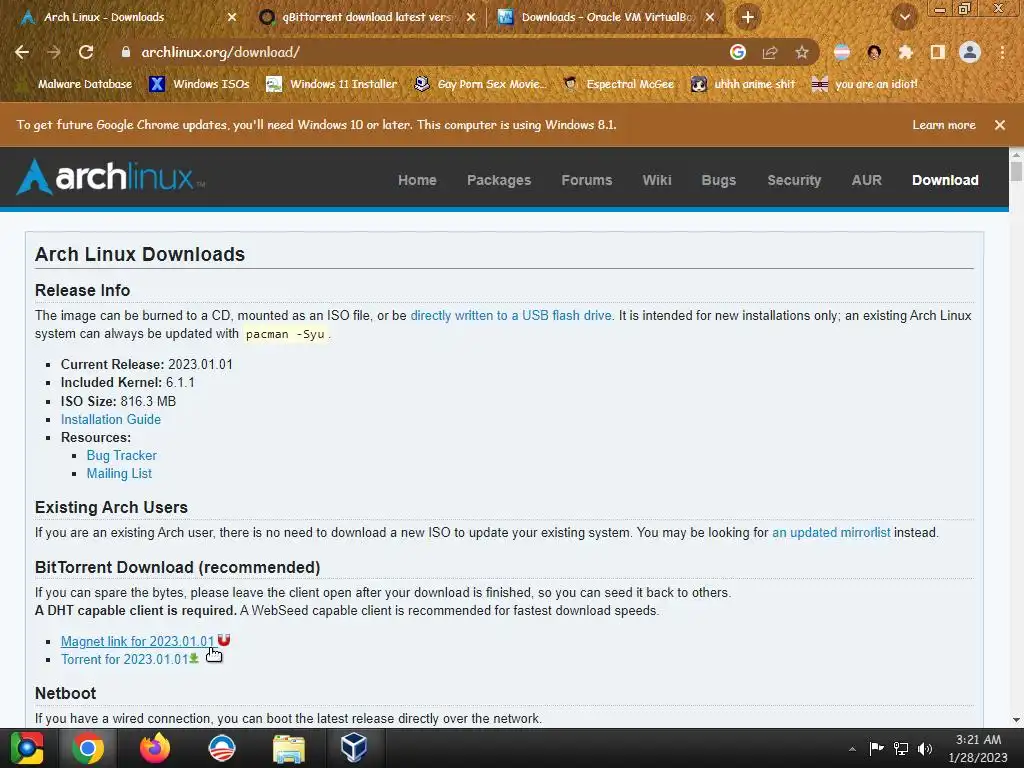
Task: Click the Windows Start button in taskbar
Action: click(27, 748)
